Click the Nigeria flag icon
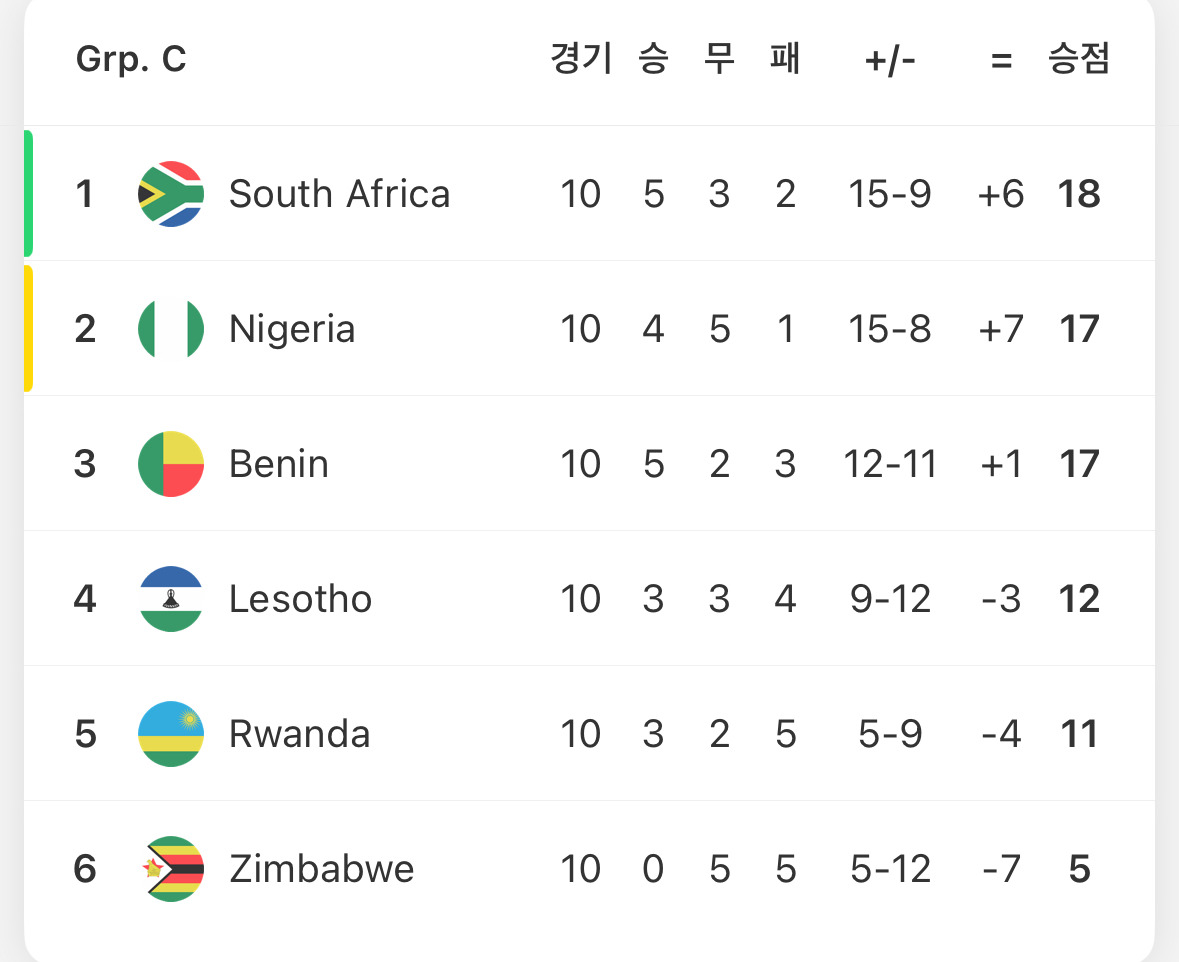1179x962 pixels. (x=171, y=329)
